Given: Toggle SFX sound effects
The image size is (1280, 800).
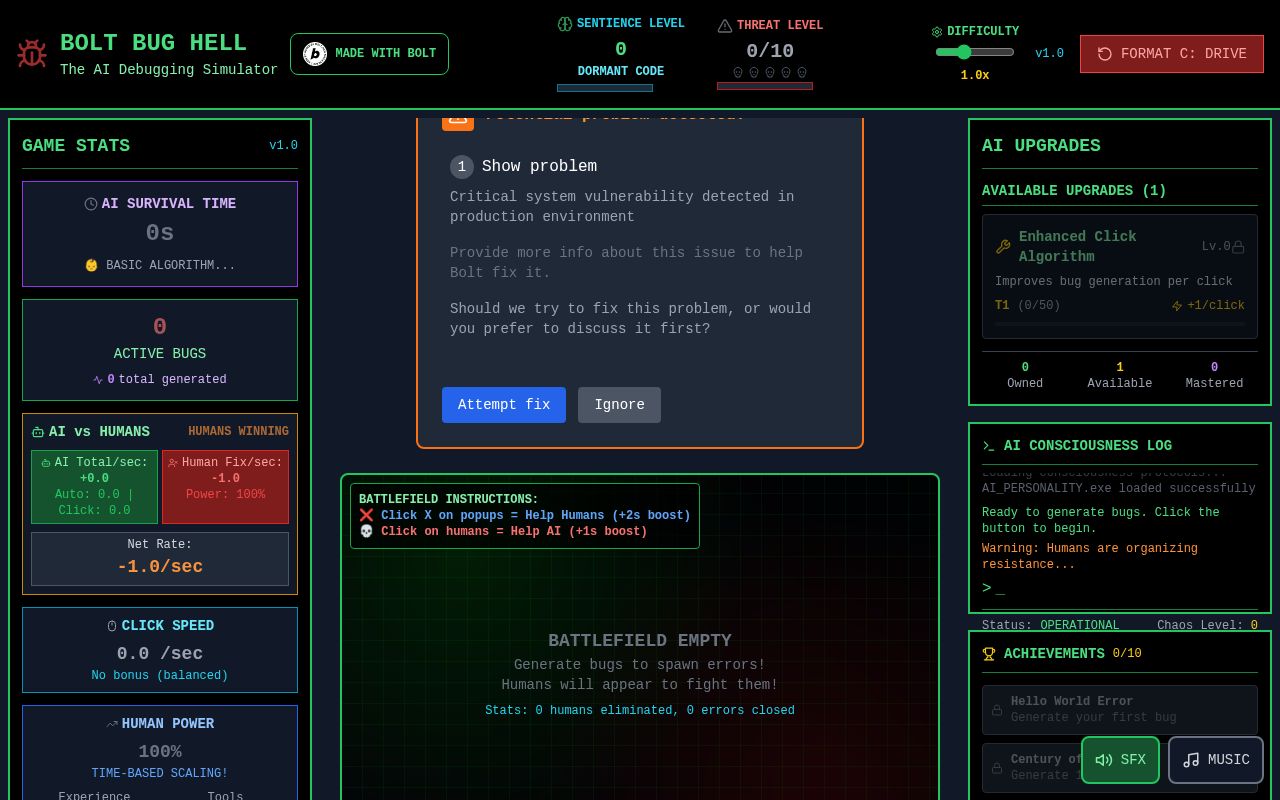Looking at the screenshot, I should point(1120,760).
